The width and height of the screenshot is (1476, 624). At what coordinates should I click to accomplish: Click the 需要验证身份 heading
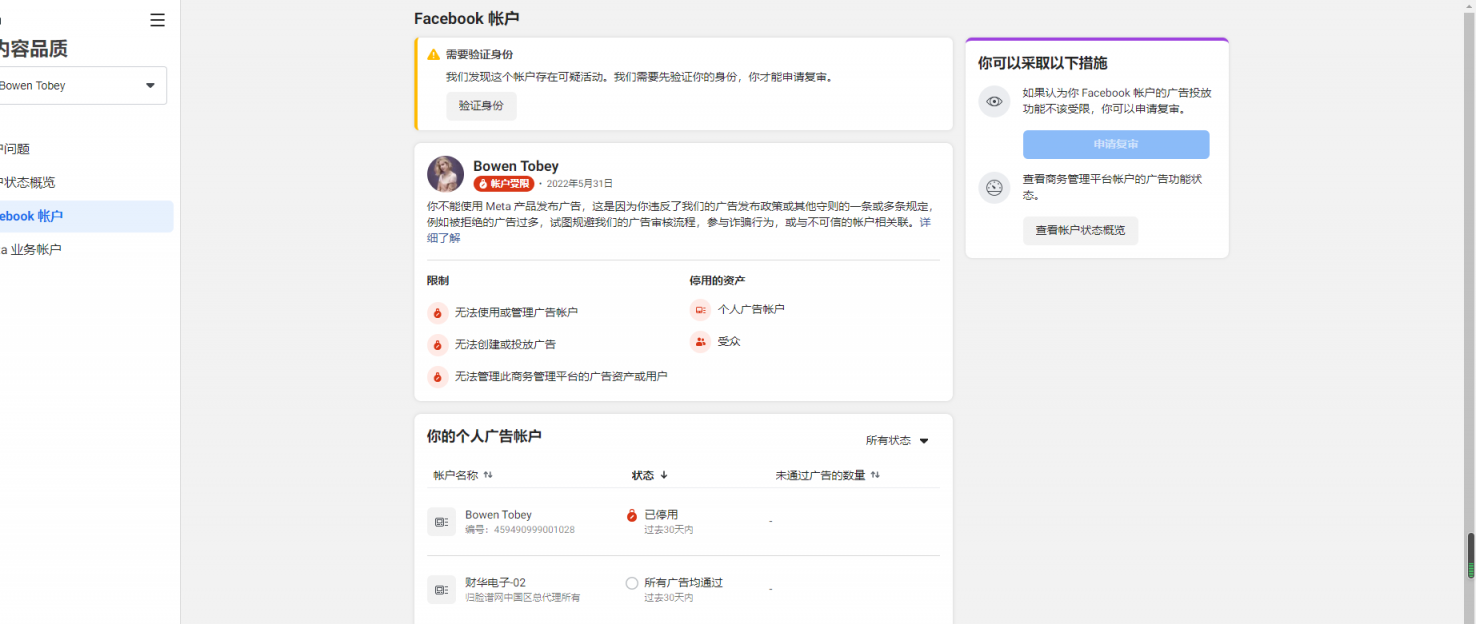[x=479, y=55]
